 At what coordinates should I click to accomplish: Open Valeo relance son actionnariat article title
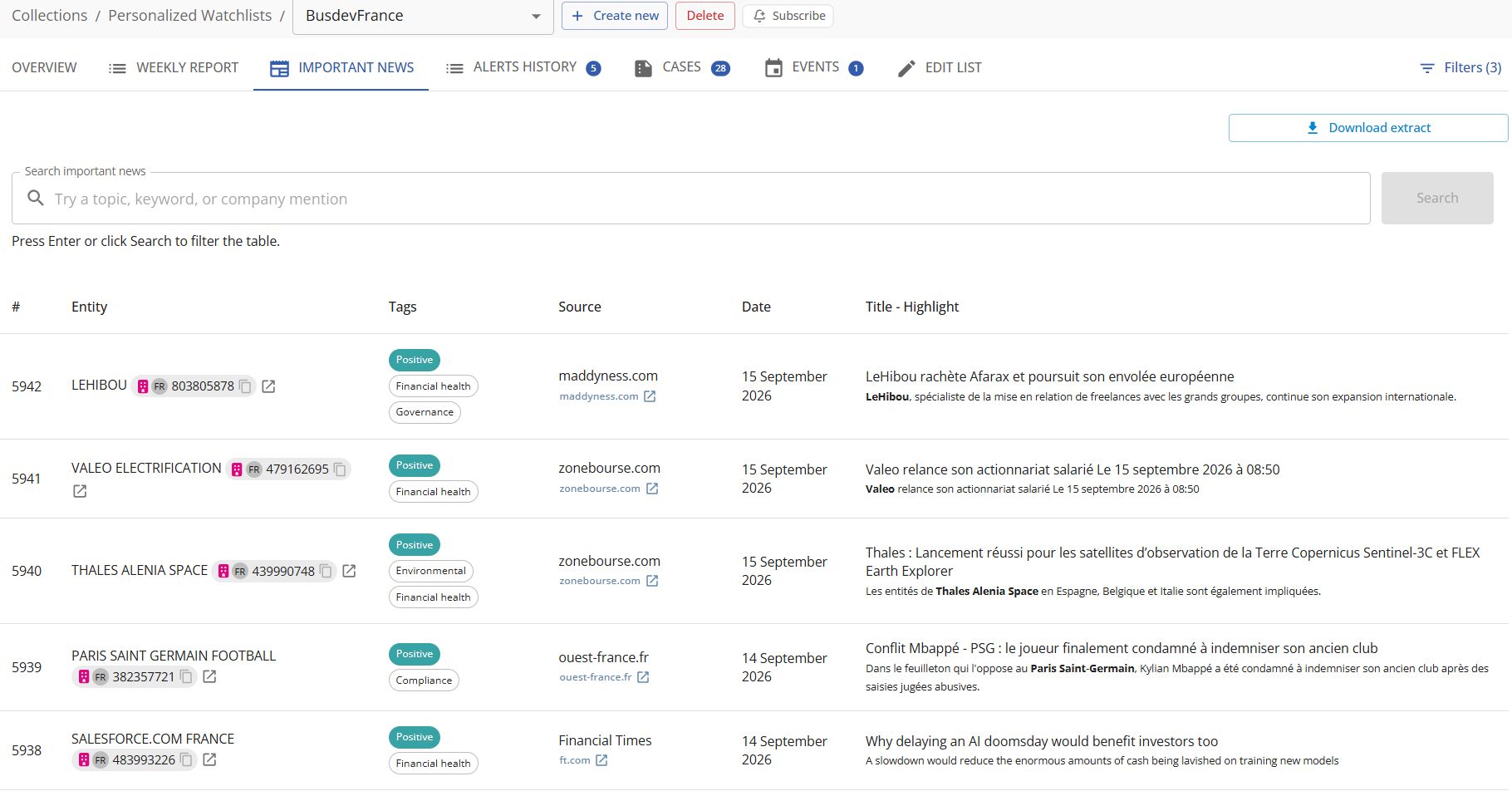[1073, 469]
